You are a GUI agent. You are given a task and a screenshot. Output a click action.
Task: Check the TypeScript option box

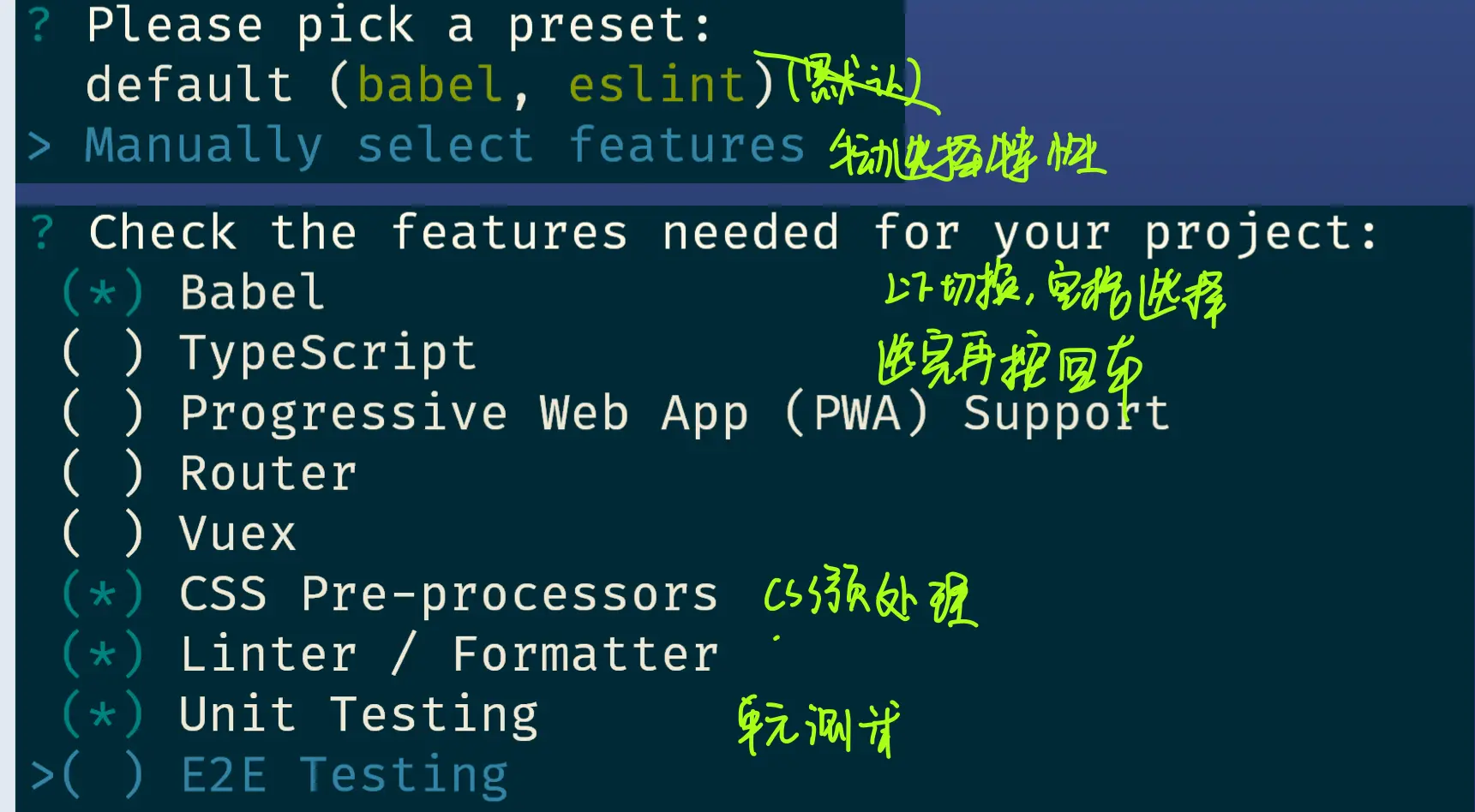tap(102, 353)
